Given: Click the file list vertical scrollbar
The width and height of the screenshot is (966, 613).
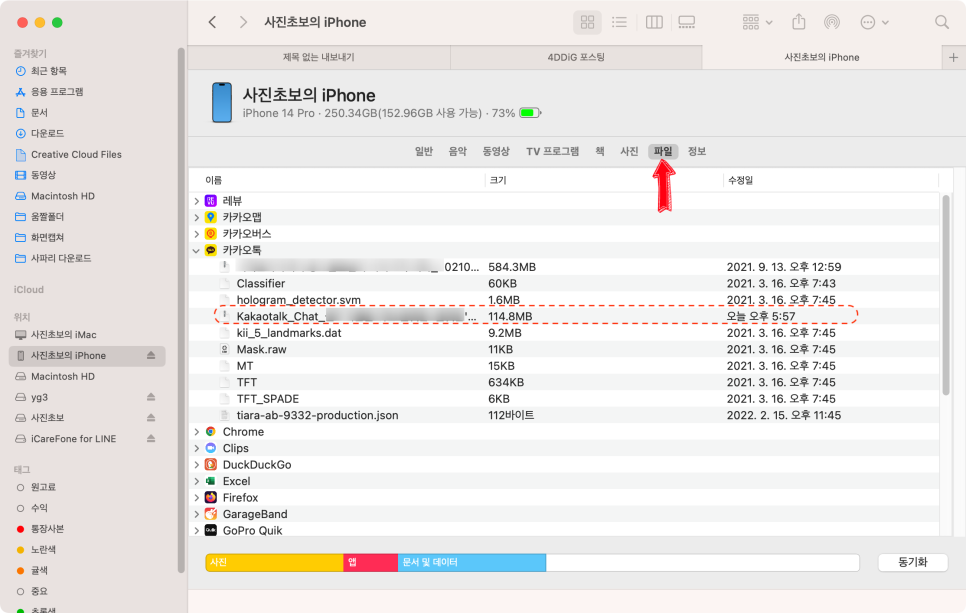Looking at the screenshot, I should (x=946, y=294).
